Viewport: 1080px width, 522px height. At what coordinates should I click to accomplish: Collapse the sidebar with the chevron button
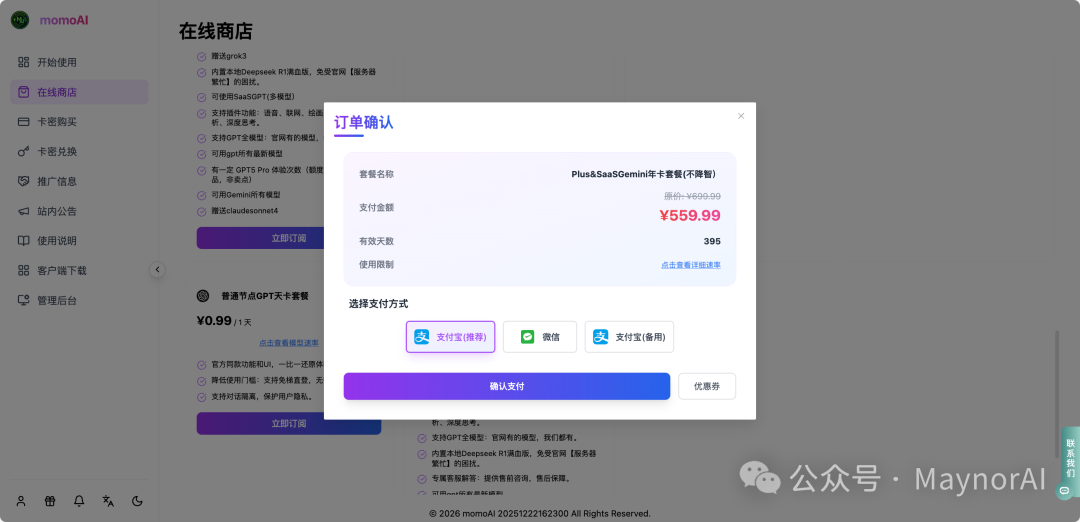157,270
